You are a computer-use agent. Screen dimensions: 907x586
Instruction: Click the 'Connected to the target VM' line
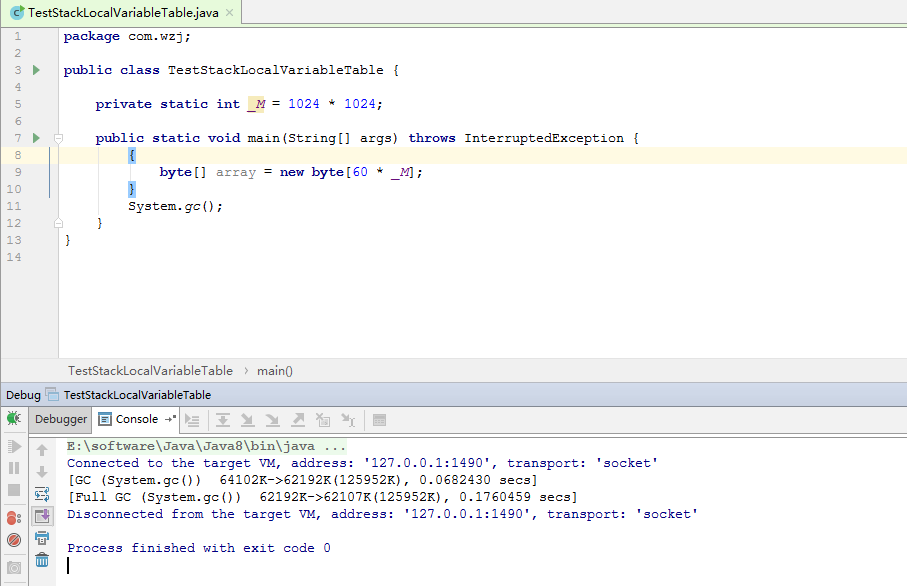(x=362, y=463)
